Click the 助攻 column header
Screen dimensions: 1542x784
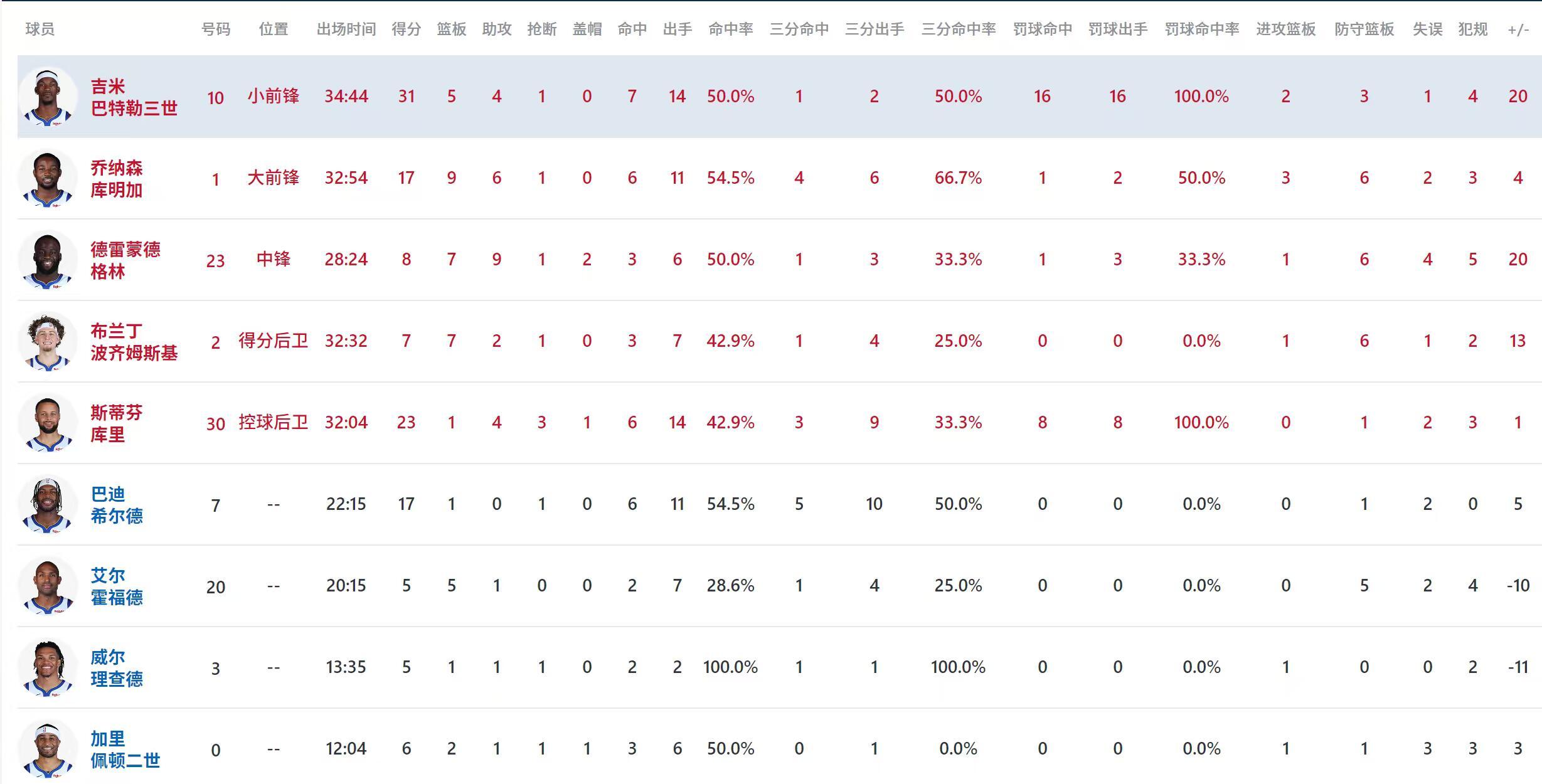coord(496,29)
